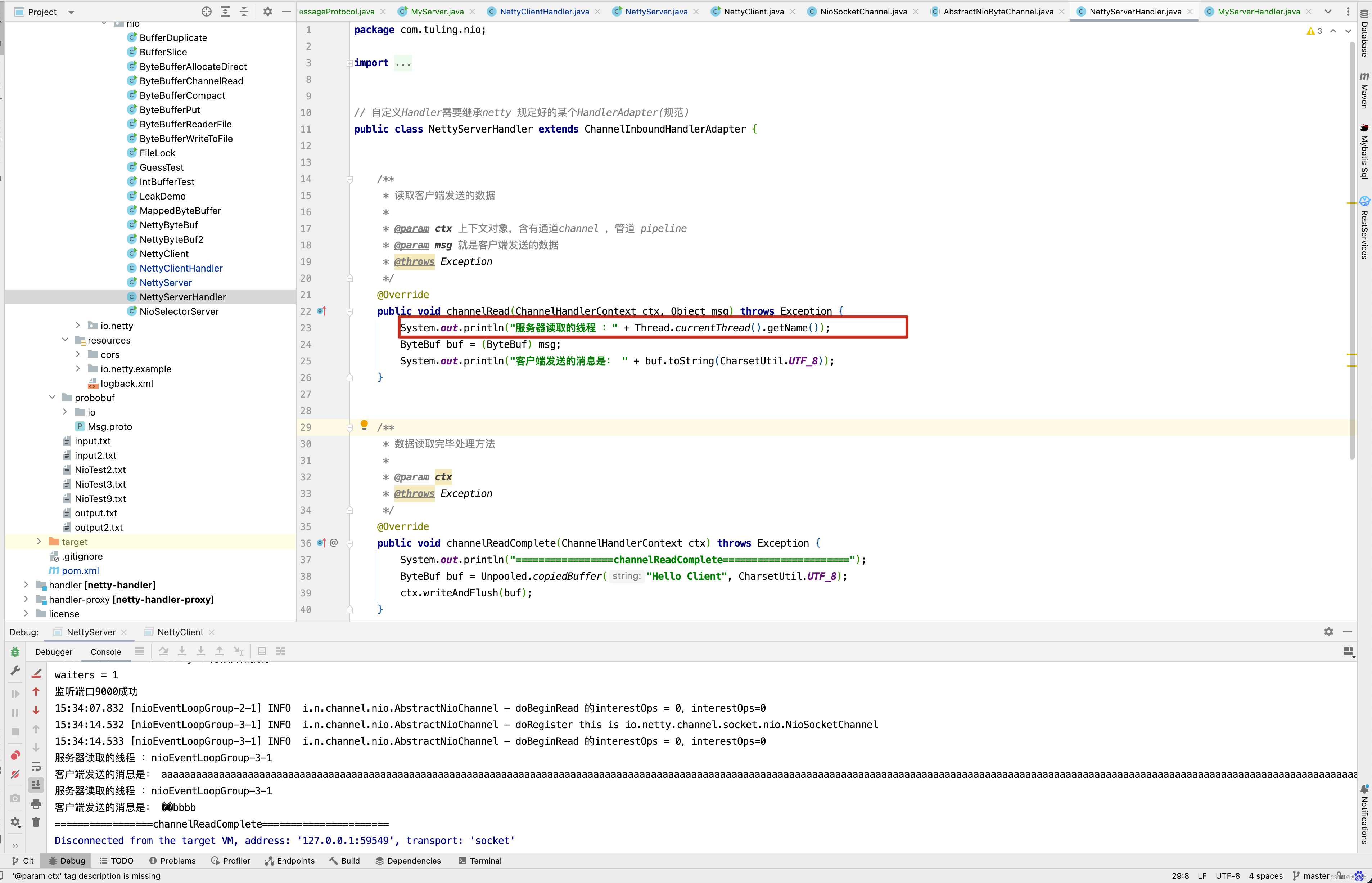Open debug panel settings gear
This screenshot has width=1372, height=883.
(x=1329, y=631)
